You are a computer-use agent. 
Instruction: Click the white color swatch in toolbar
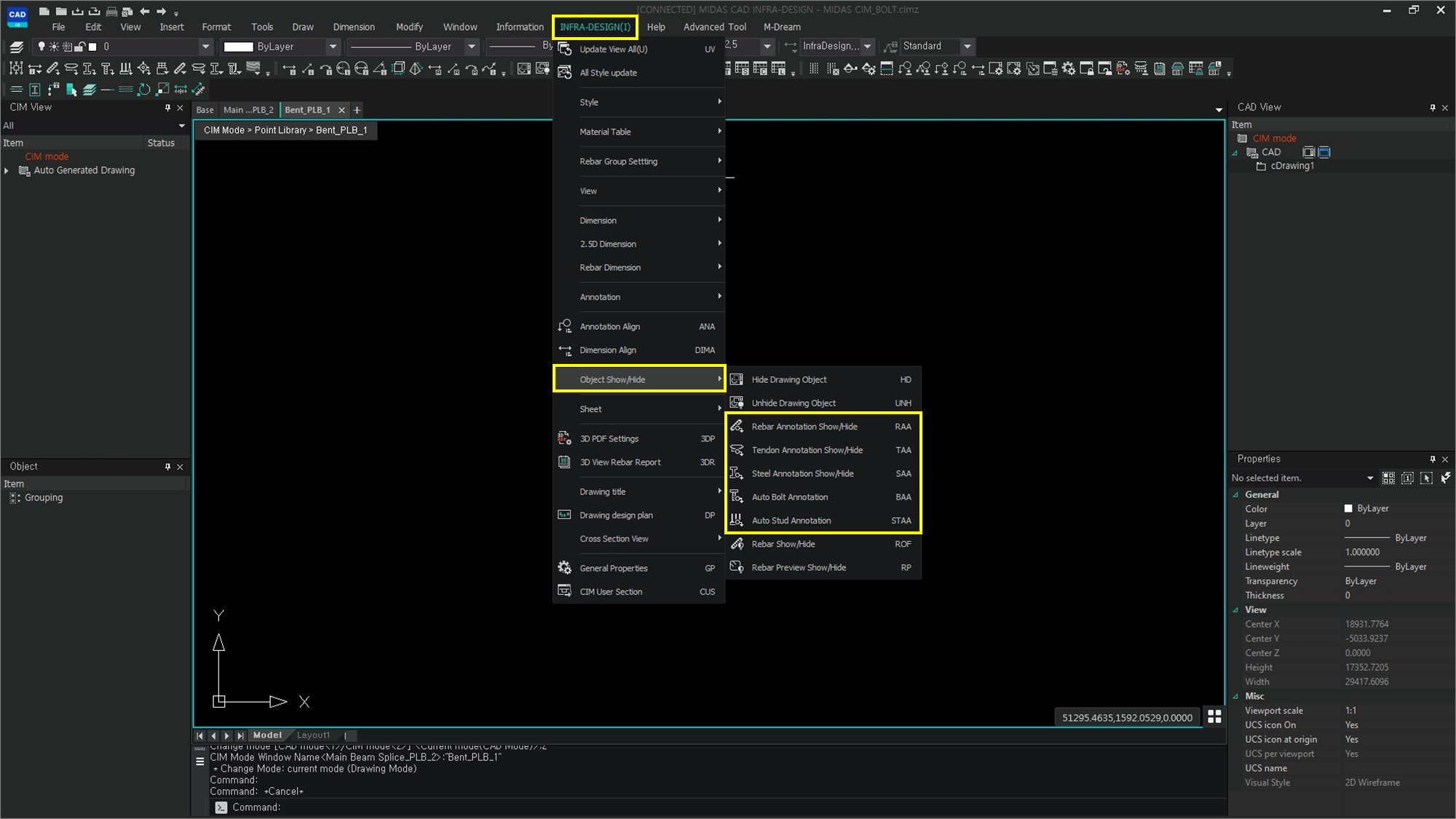[x=238, y=47]
